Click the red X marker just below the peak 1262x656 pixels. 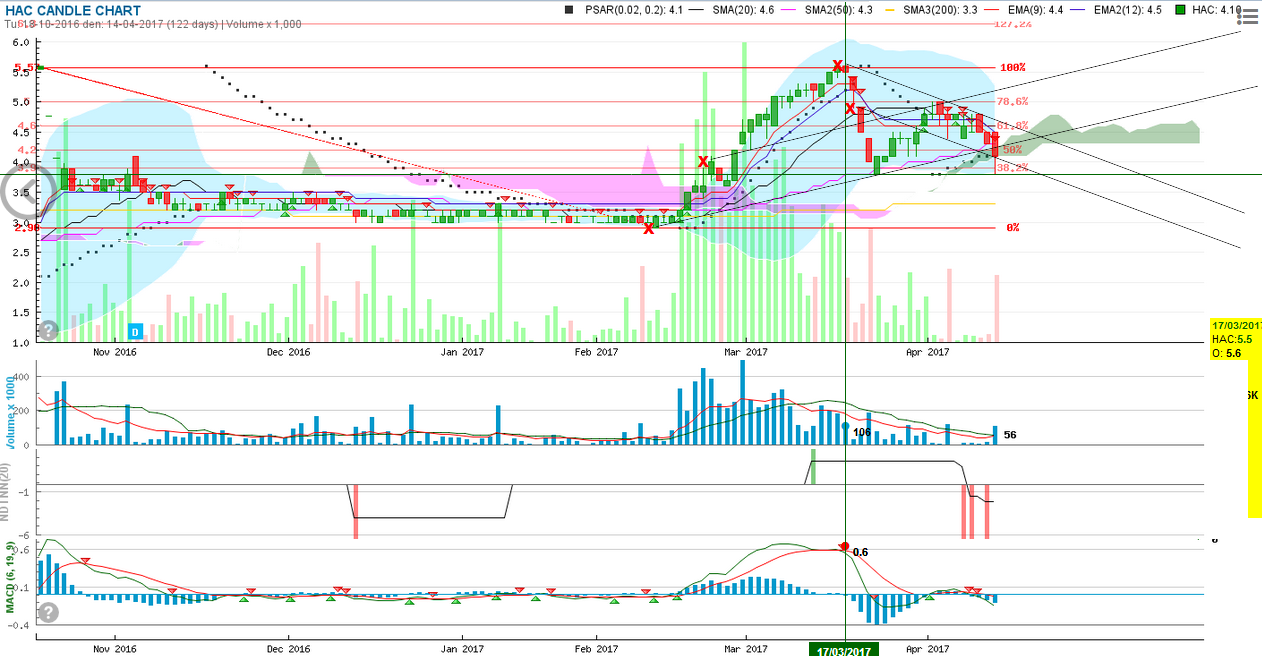pos(851,108)
